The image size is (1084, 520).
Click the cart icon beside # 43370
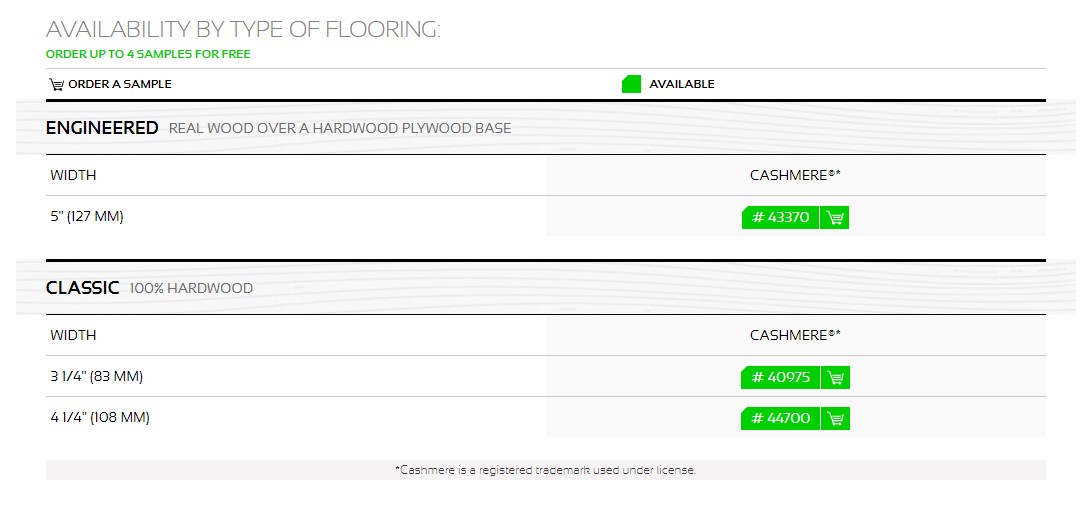[834, 218]
